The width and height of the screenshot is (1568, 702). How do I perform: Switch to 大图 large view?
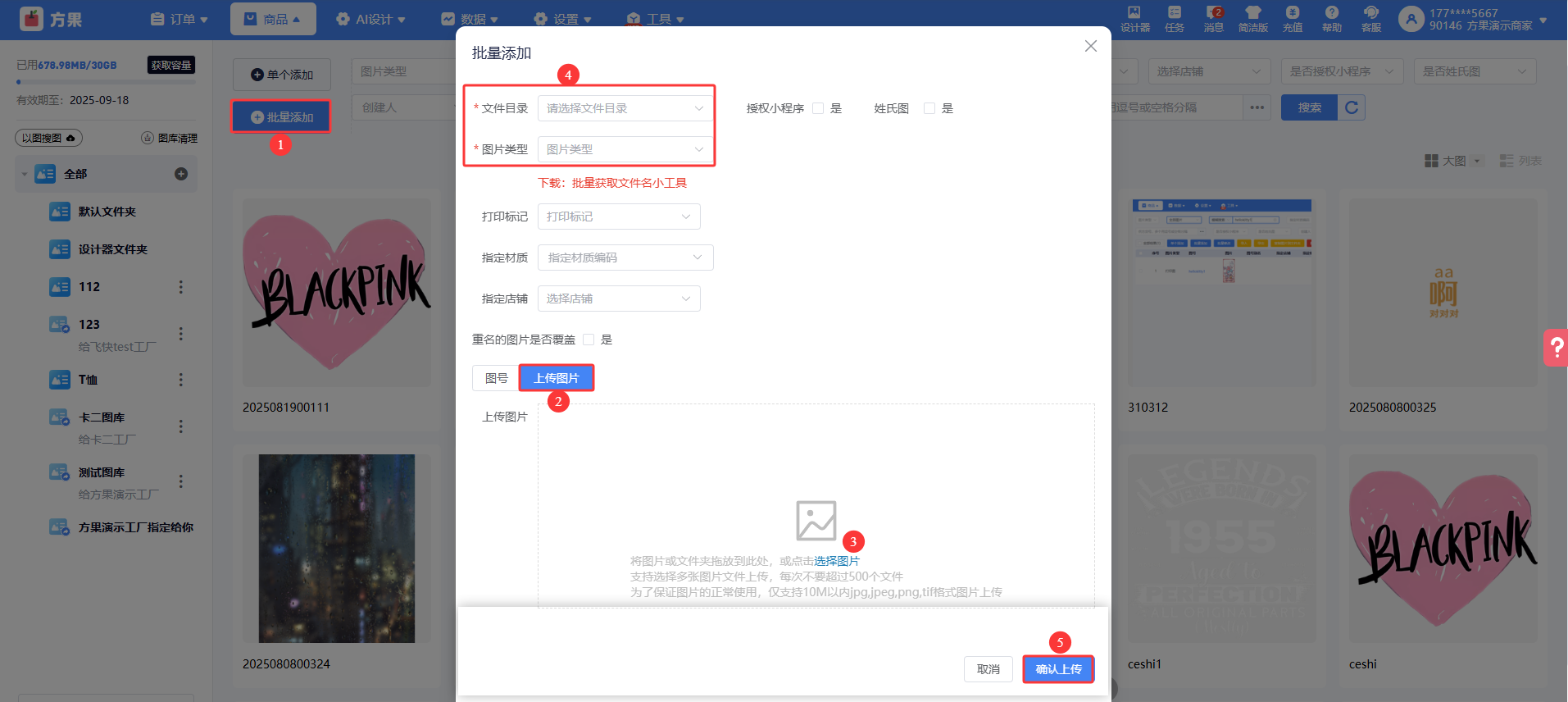click(1452, 161)
